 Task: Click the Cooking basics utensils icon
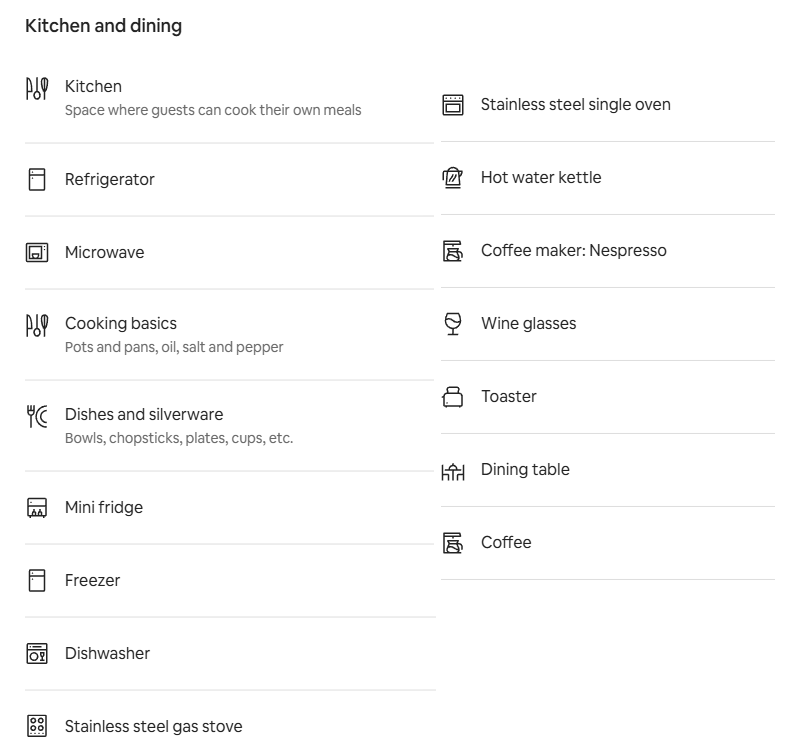click(37, 325)
